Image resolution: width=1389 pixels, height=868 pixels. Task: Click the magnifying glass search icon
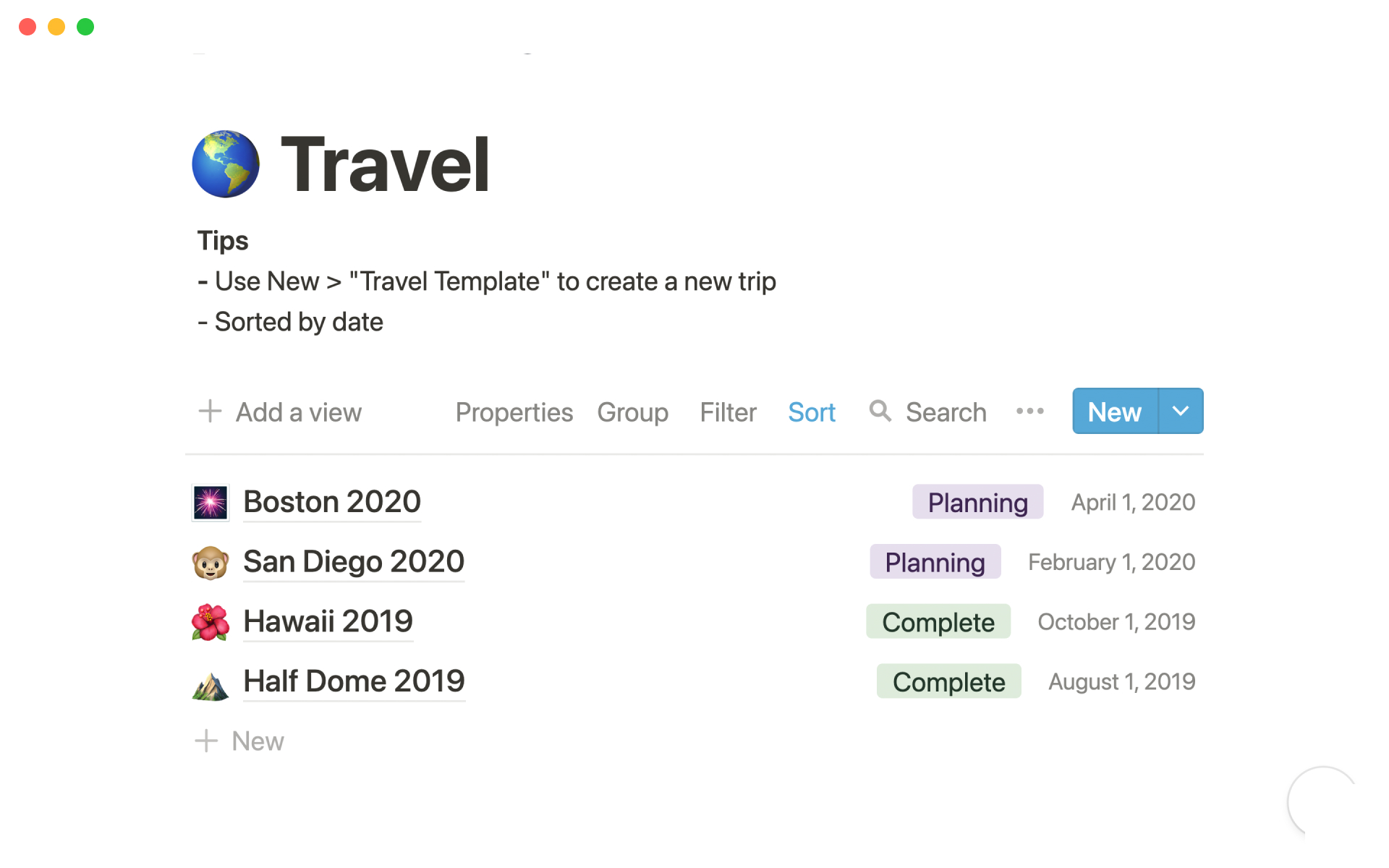click(880, 411)
